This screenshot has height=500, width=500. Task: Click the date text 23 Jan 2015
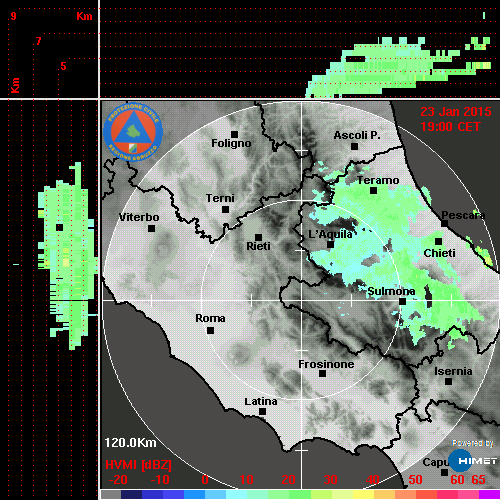pos(456,112)
